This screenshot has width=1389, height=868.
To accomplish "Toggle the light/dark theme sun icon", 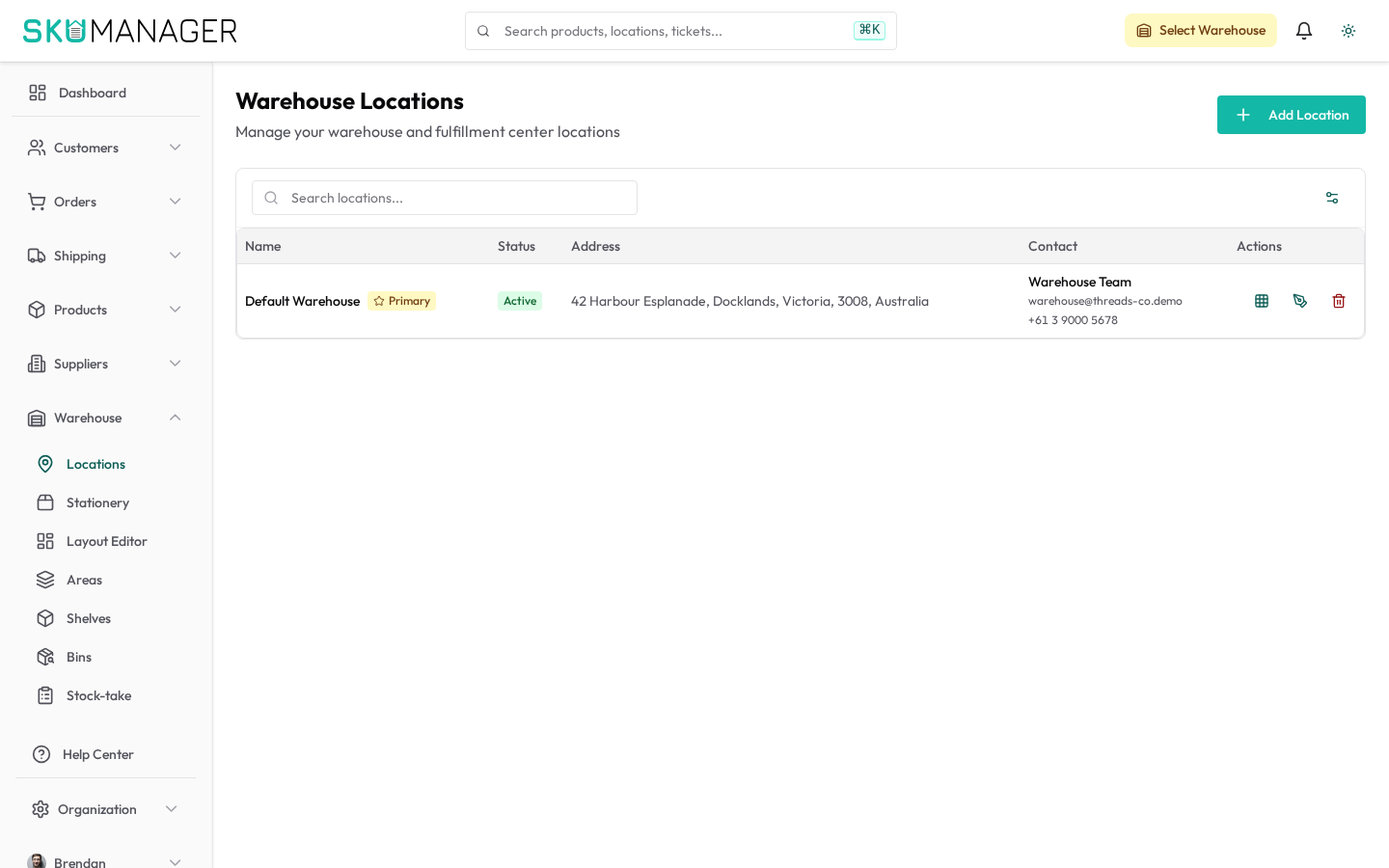I will tap(1348, 31).
